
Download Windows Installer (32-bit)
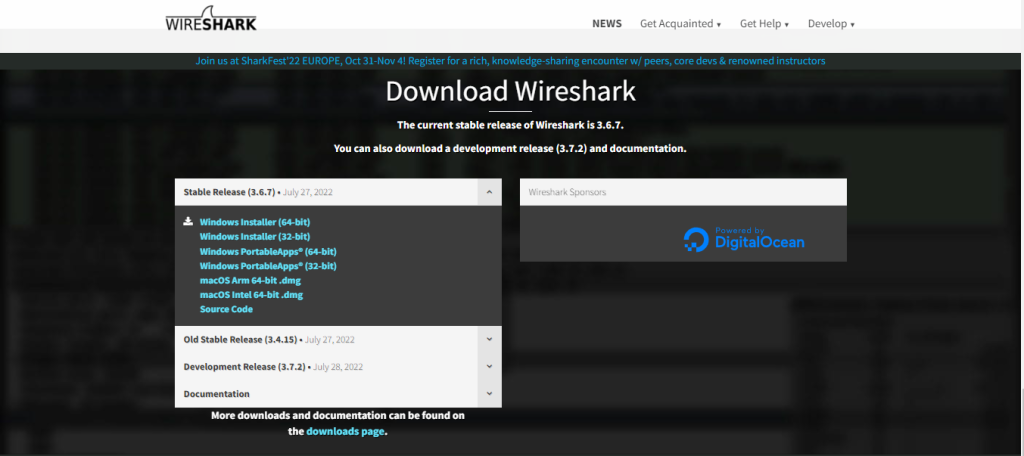pos(255,236)
